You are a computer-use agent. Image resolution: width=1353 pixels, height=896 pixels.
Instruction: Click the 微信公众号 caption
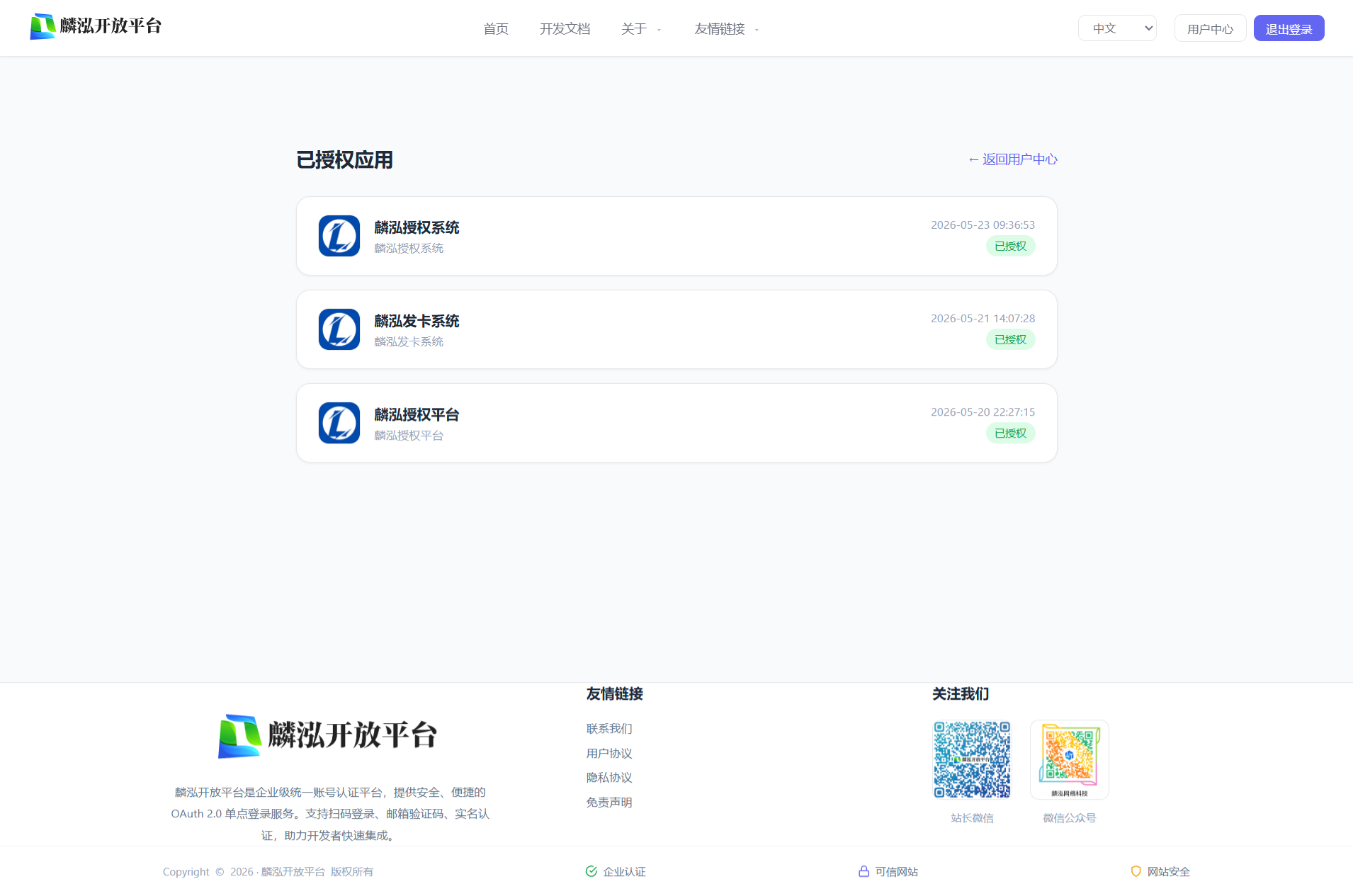point(1069,818)
